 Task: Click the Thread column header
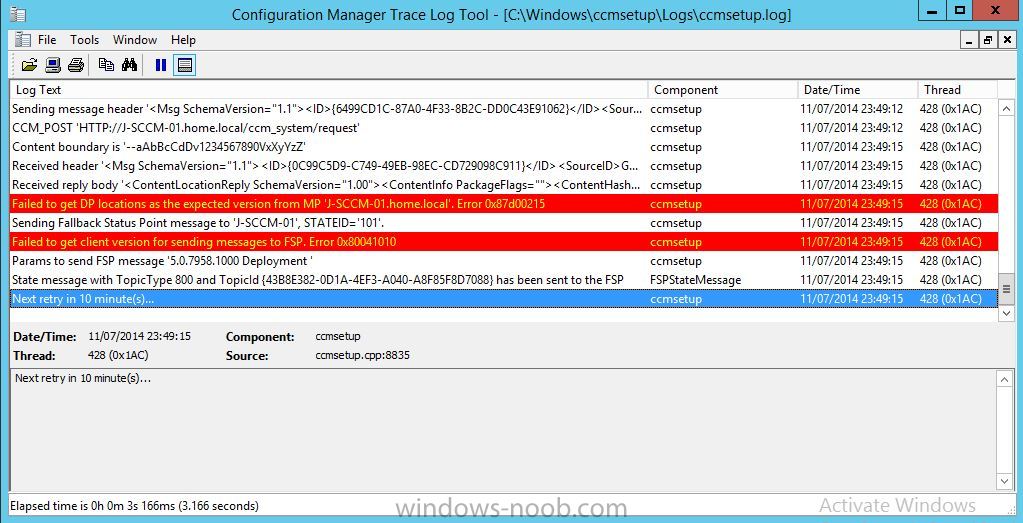958,90
